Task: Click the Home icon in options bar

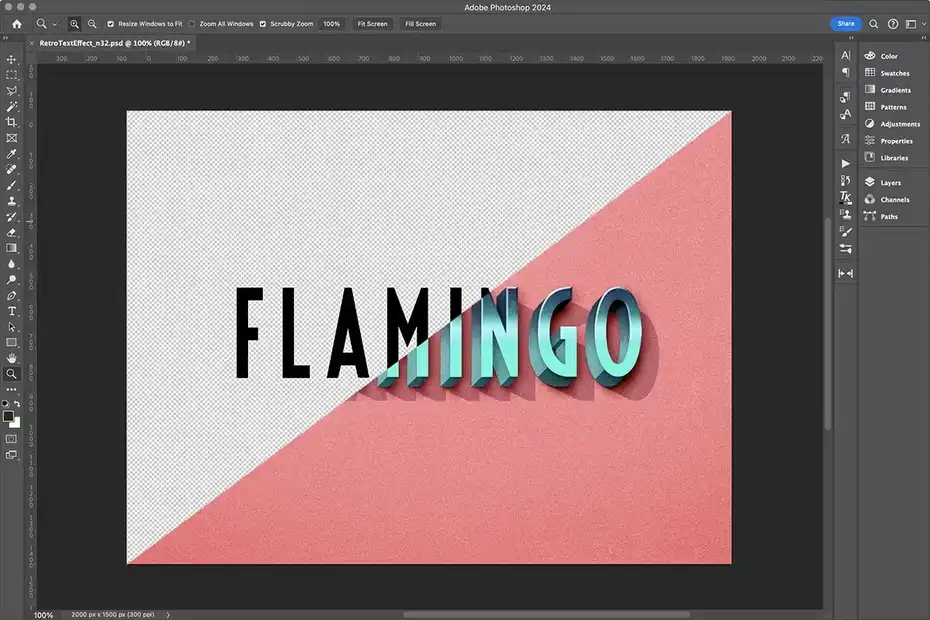Action: point(17,24)
